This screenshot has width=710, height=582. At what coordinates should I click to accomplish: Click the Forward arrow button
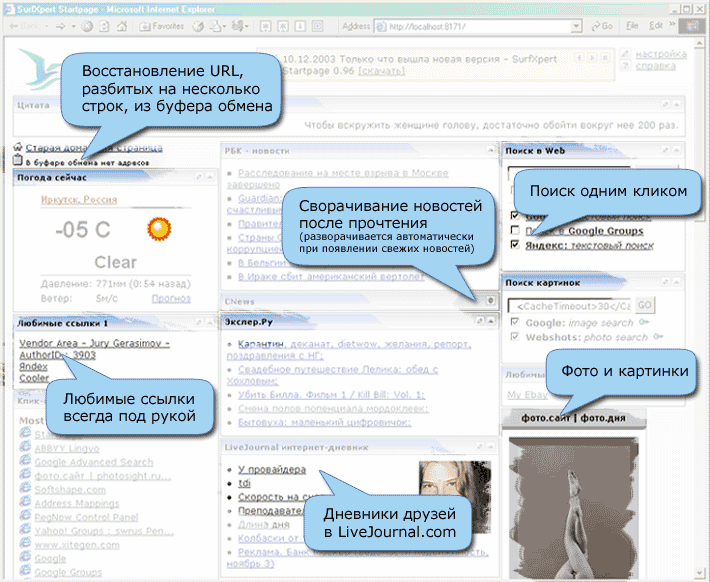pyautogui.click(x=61, y=26)
